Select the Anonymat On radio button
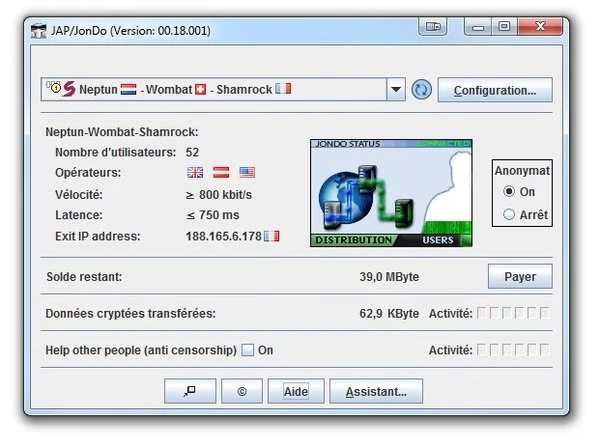600x448 pixels. tap(509, 191)
